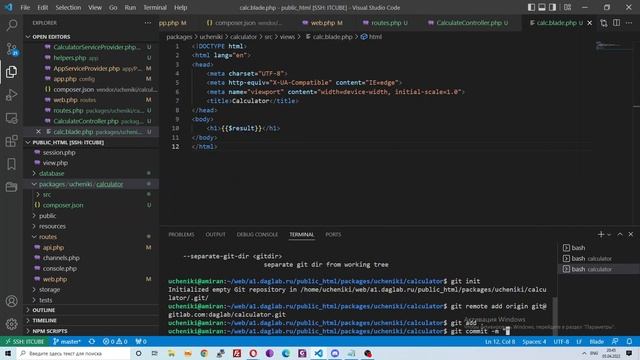Open the Extensions view
Image resolution: width=640 pixels, height=360 pixels.
[x=11, y=141]
